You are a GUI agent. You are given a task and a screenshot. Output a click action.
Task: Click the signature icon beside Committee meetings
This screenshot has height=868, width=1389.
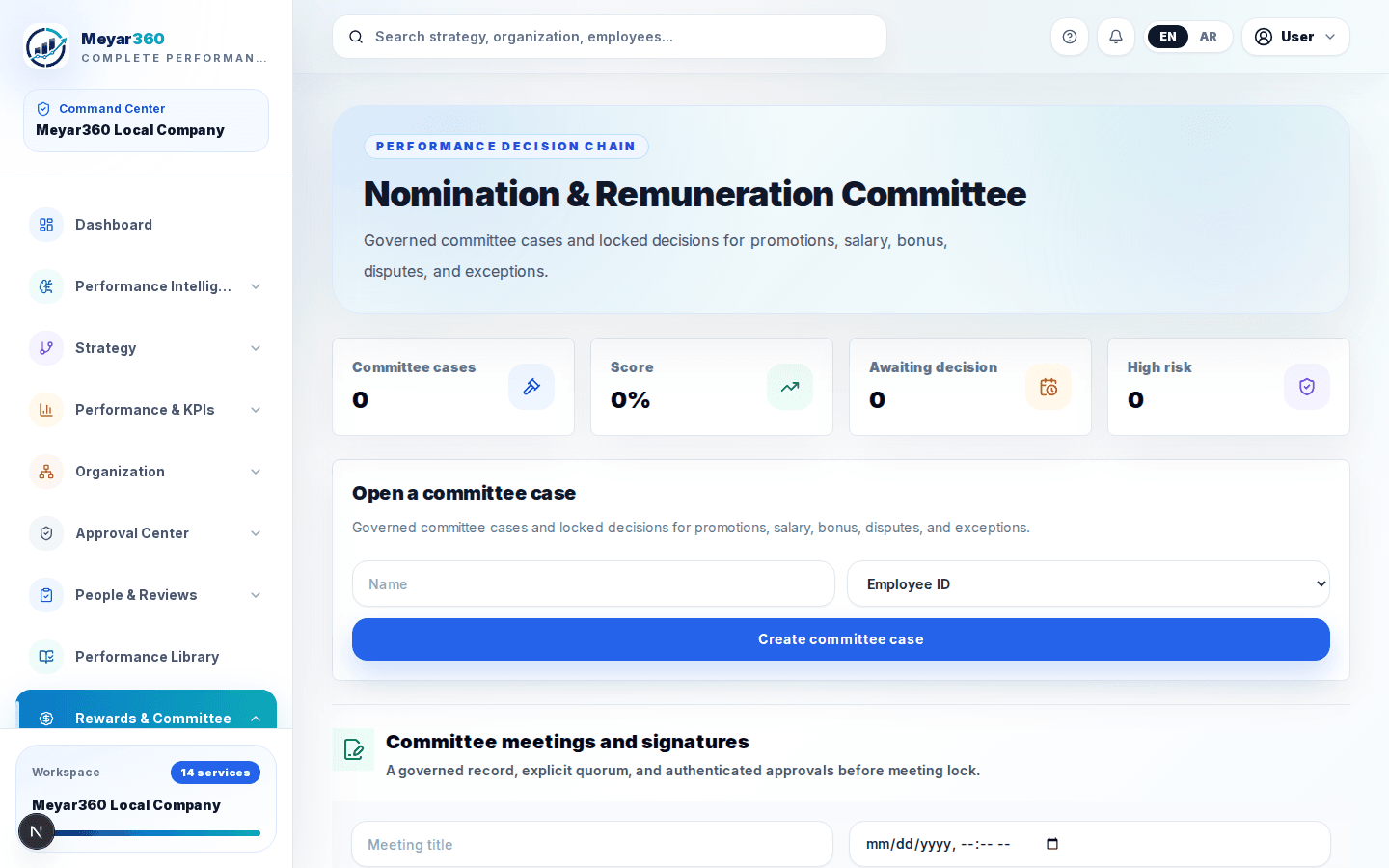point(354,749)
